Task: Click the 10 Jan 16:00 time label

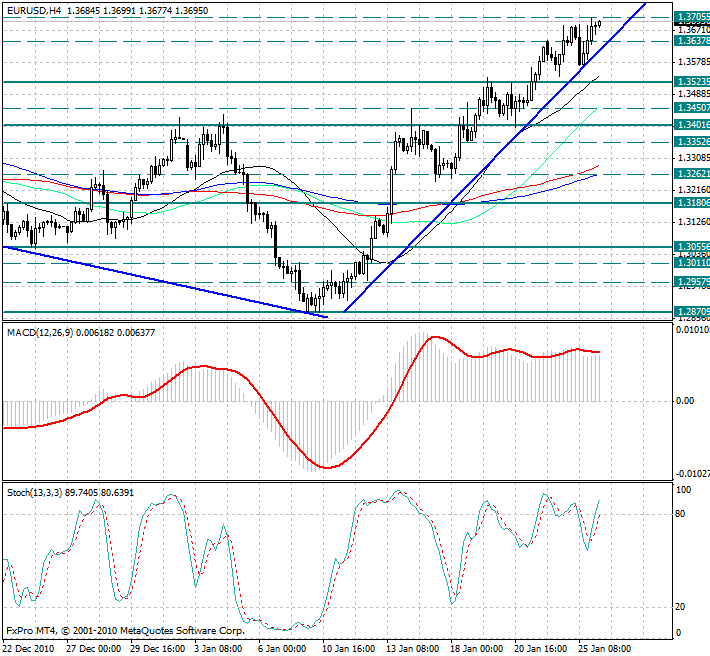Action: coord(349,649)
